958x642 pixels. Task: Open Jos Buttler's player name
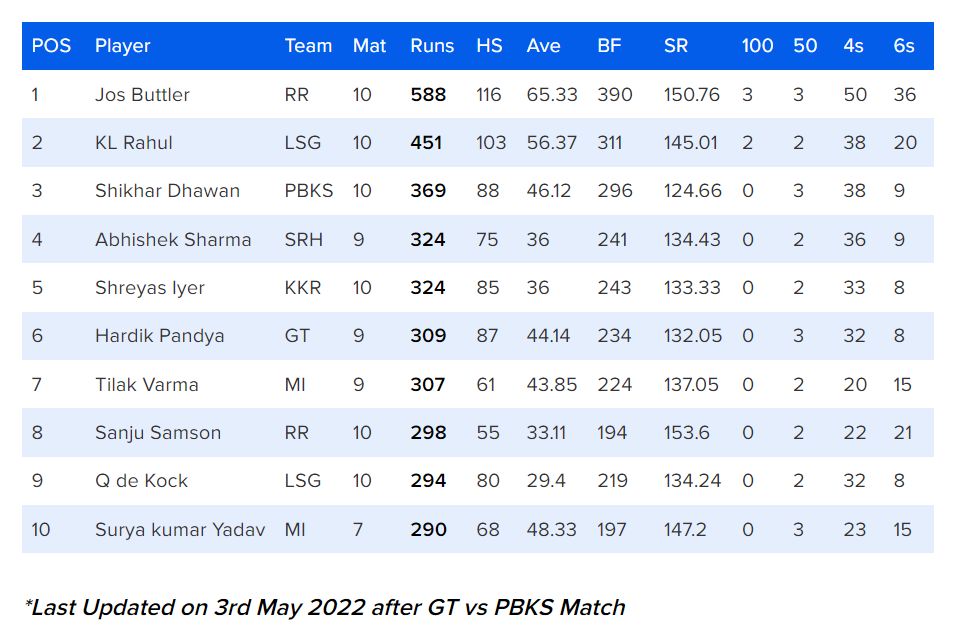click(142, 95)
